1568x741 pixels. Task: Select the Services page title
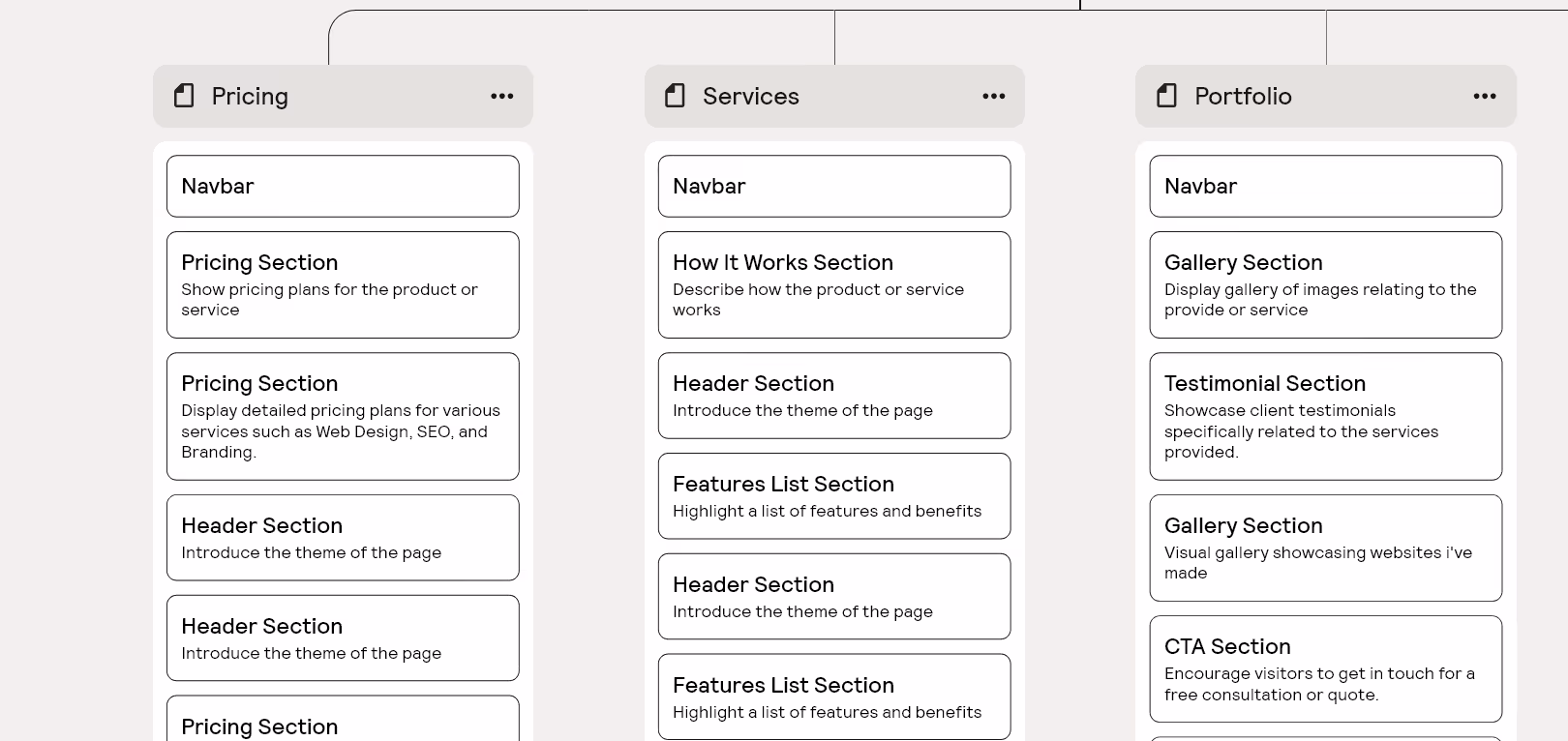pos(751,96)
